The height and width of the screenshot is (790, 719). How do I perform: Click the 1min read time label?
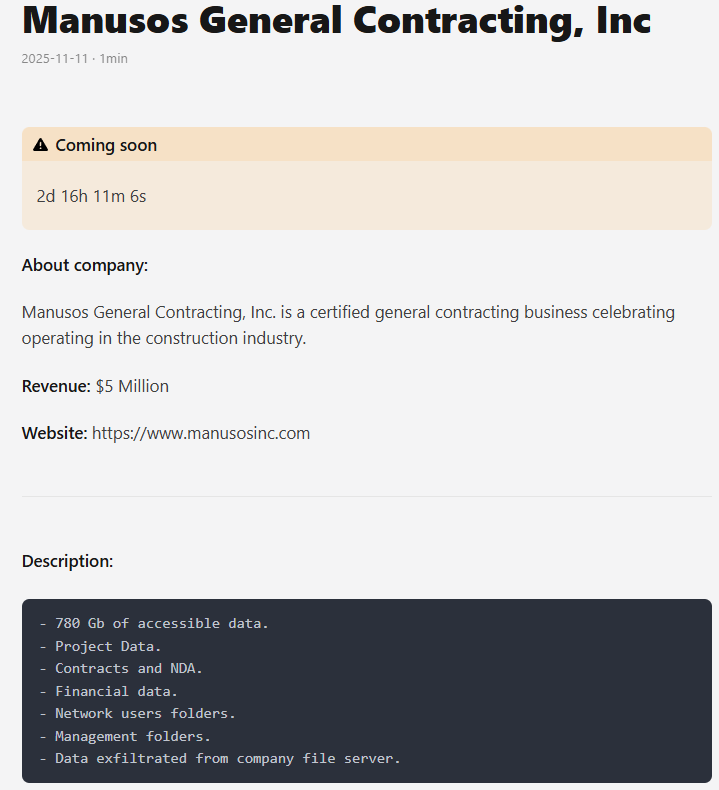[x=114, y=59]
